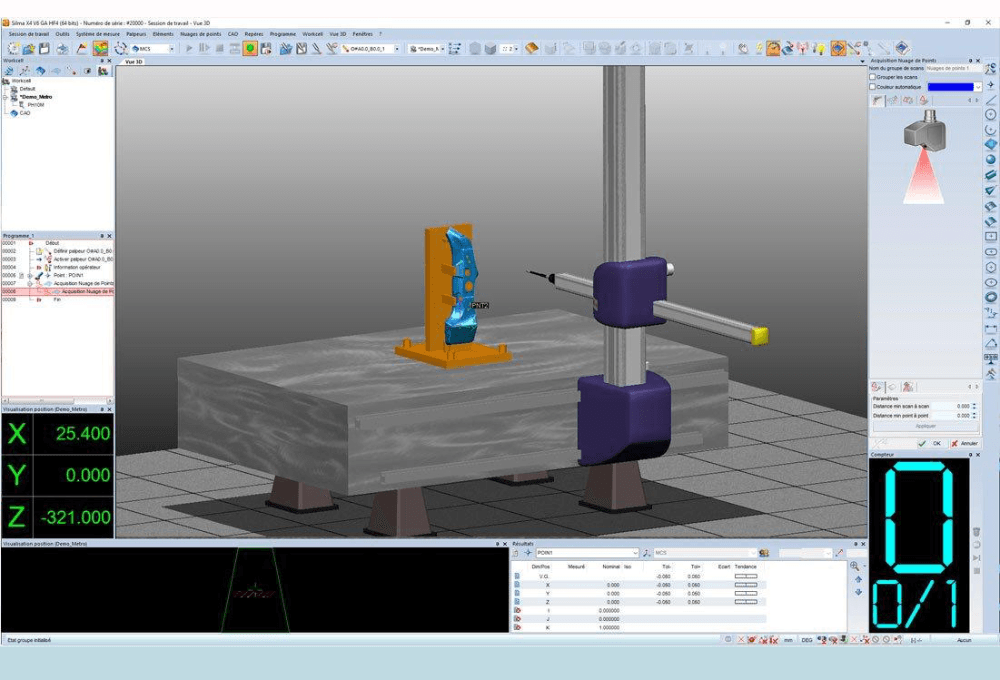
Task: Click the gold solid block toolbar icon
Action: coord(531,48)
